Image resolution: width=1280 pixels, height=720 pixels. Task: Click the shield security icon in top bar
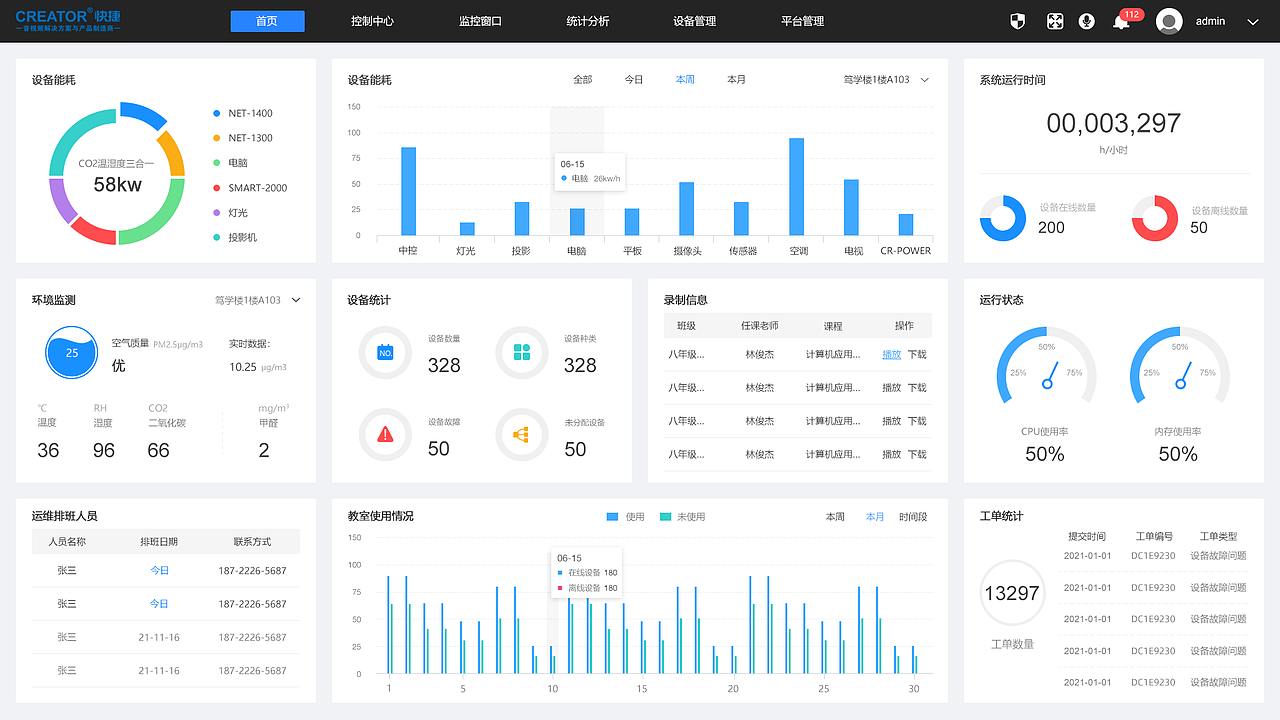click(x=1018, y=21)
